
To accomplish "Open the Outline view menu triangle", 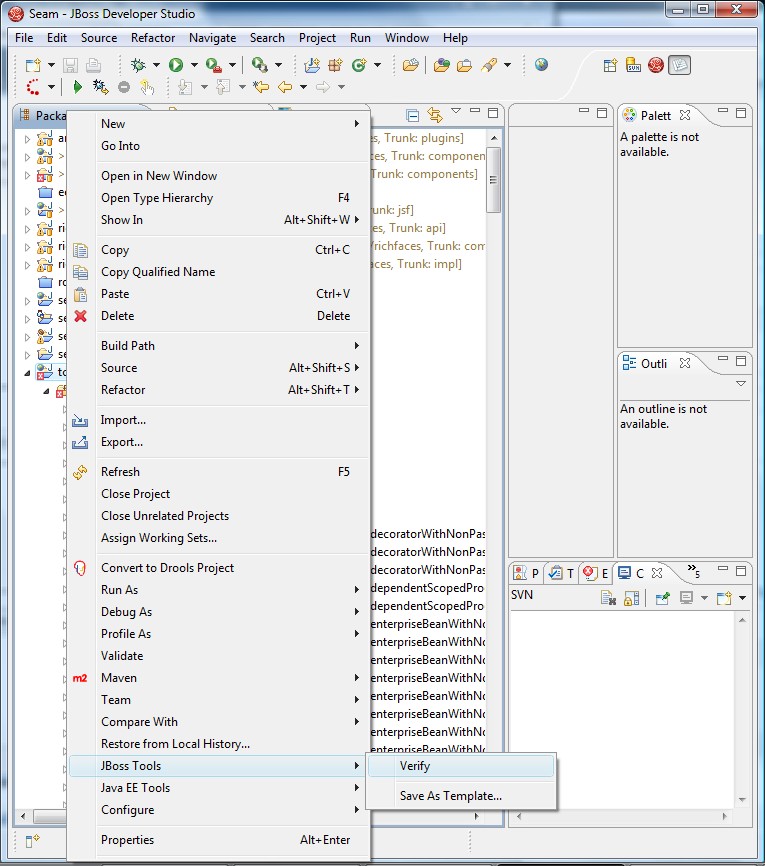I will (x=741, y=383).
